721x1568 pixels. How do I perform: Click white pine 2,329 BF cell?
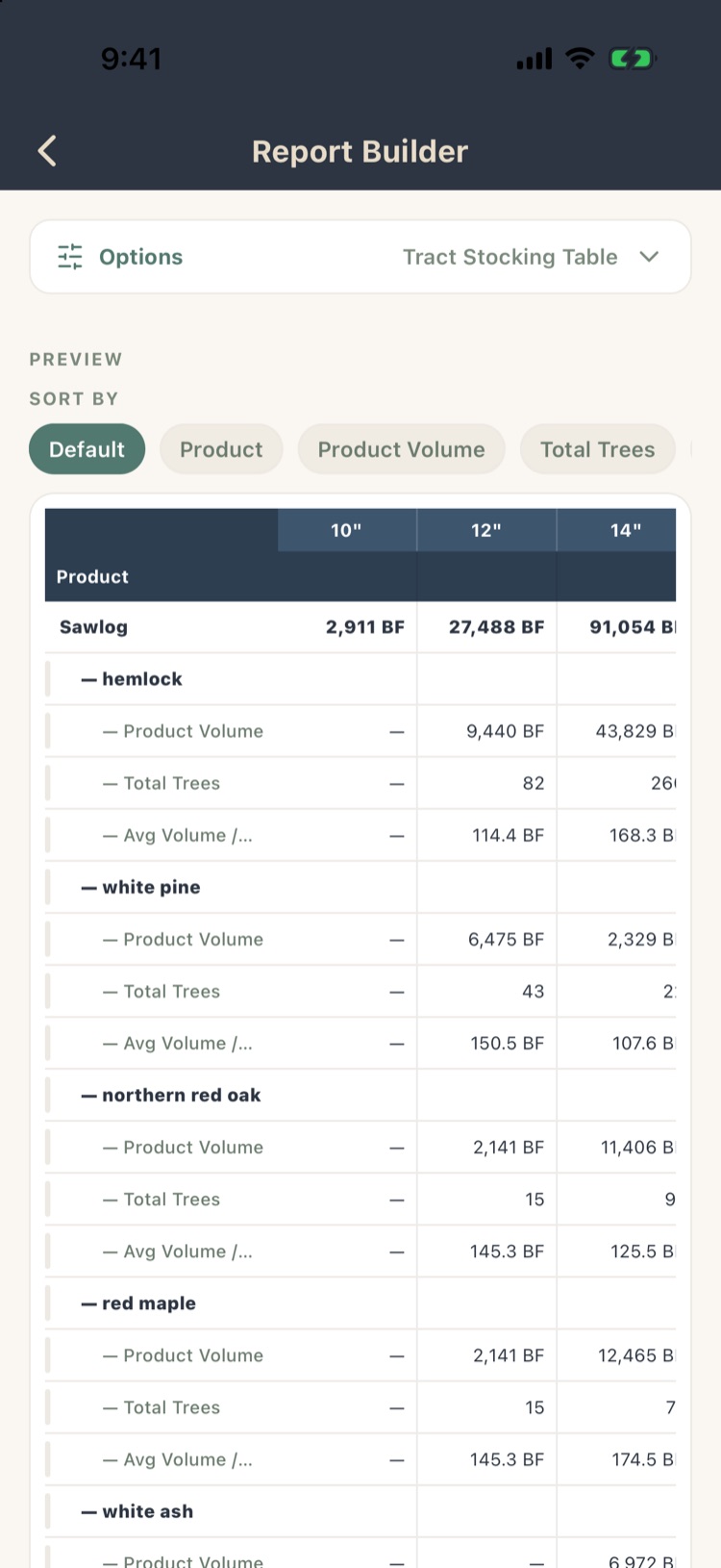coord(640,939)
